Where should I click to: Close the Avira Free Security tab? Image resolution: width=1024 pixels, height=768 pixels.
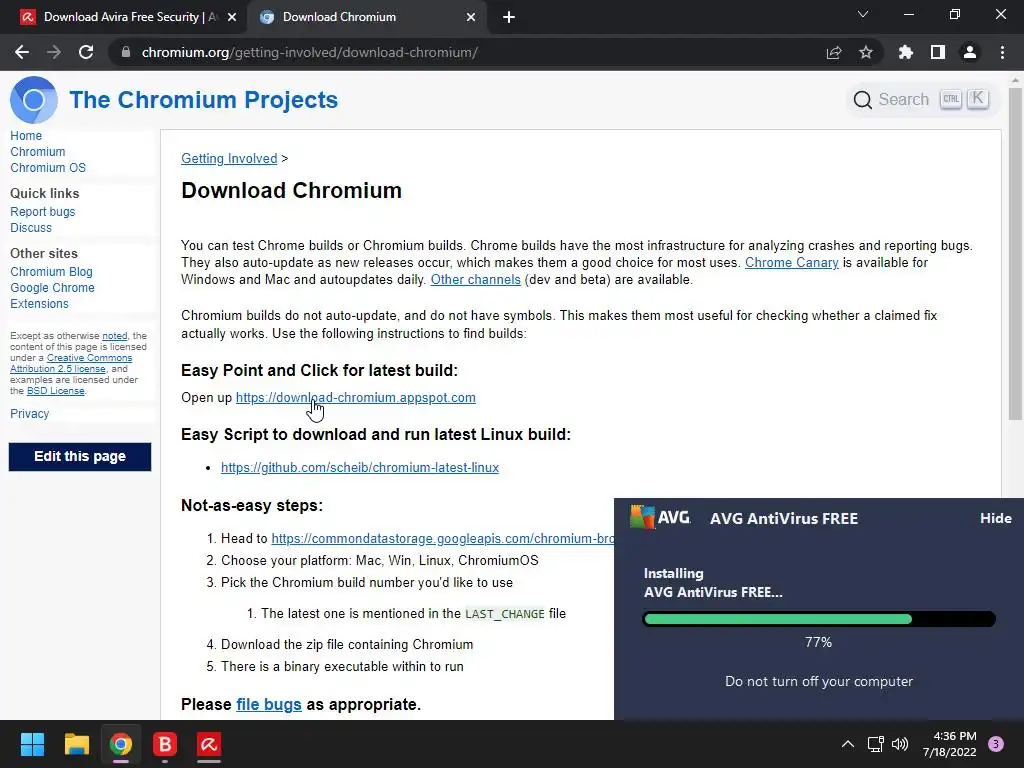(232, 17)
